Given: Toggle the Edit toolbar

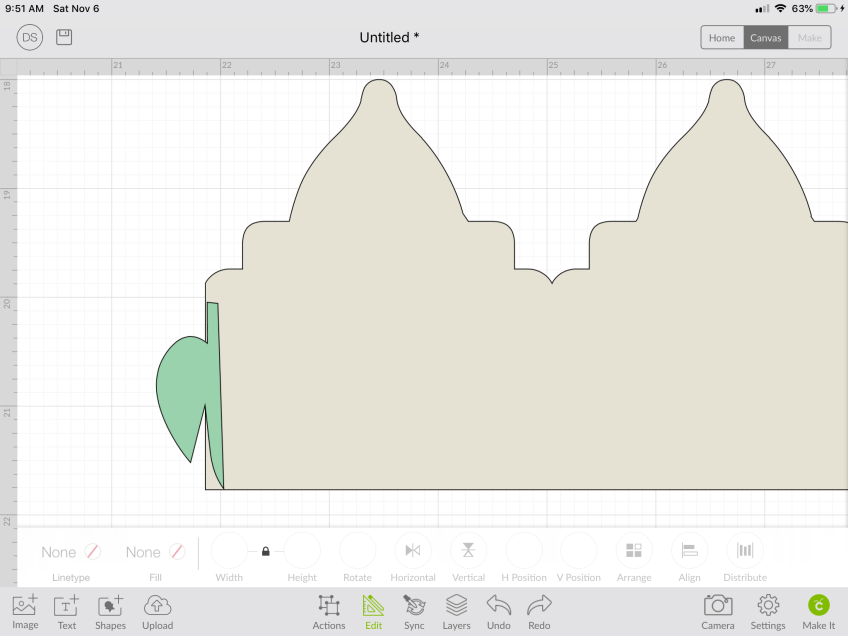Looking at the screenshot, I should coord(373,610).
